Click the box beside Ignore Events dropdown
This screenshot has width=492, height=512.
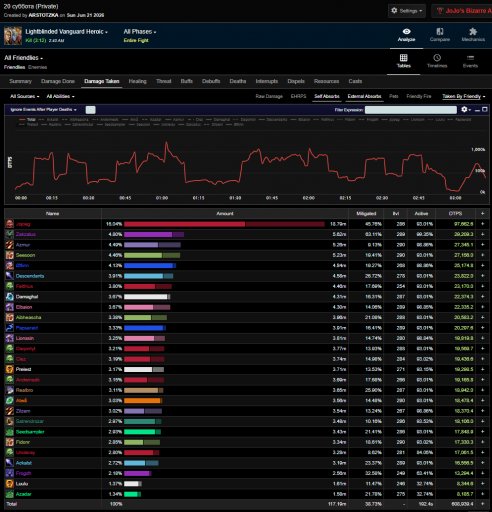click(x=90, y=110)
